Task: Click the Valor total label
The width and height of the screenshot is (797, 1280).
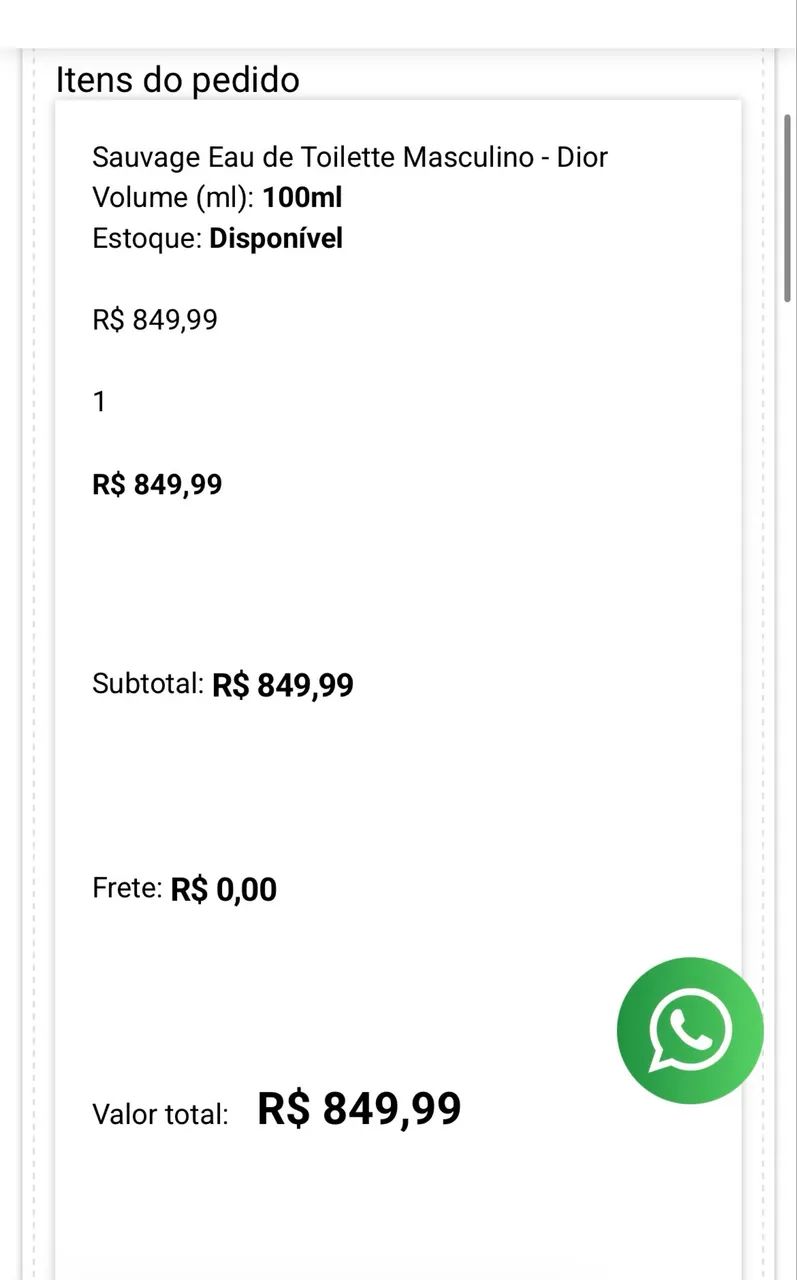Action: pyautogui.click(x=160, y=1114)
